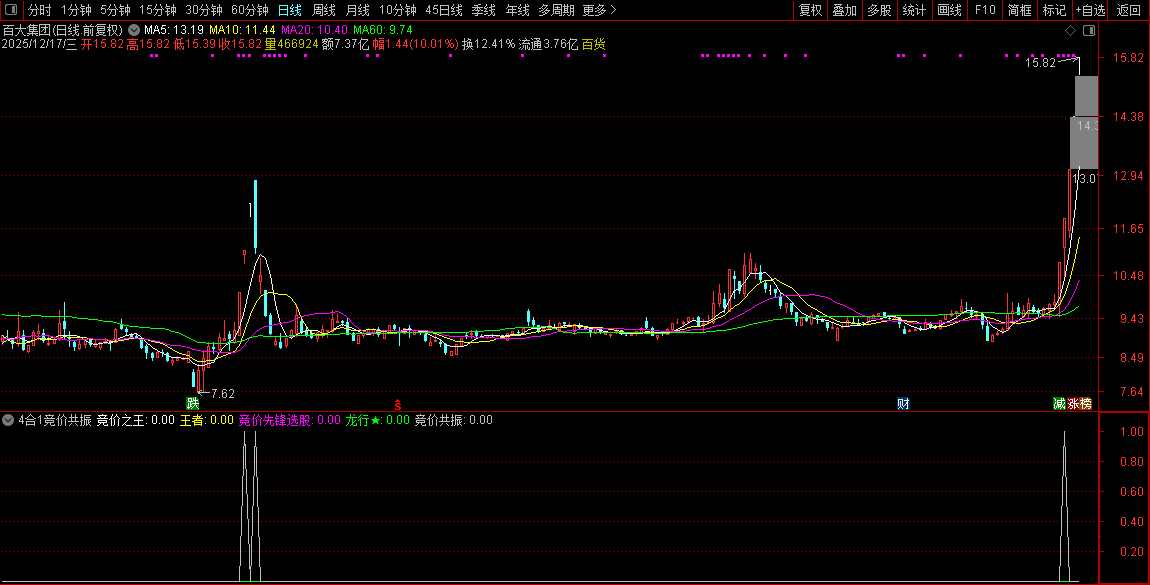Click the 百货 sector label
The height and width of the screenshot is (585, 1150).
tap(593, 44)
